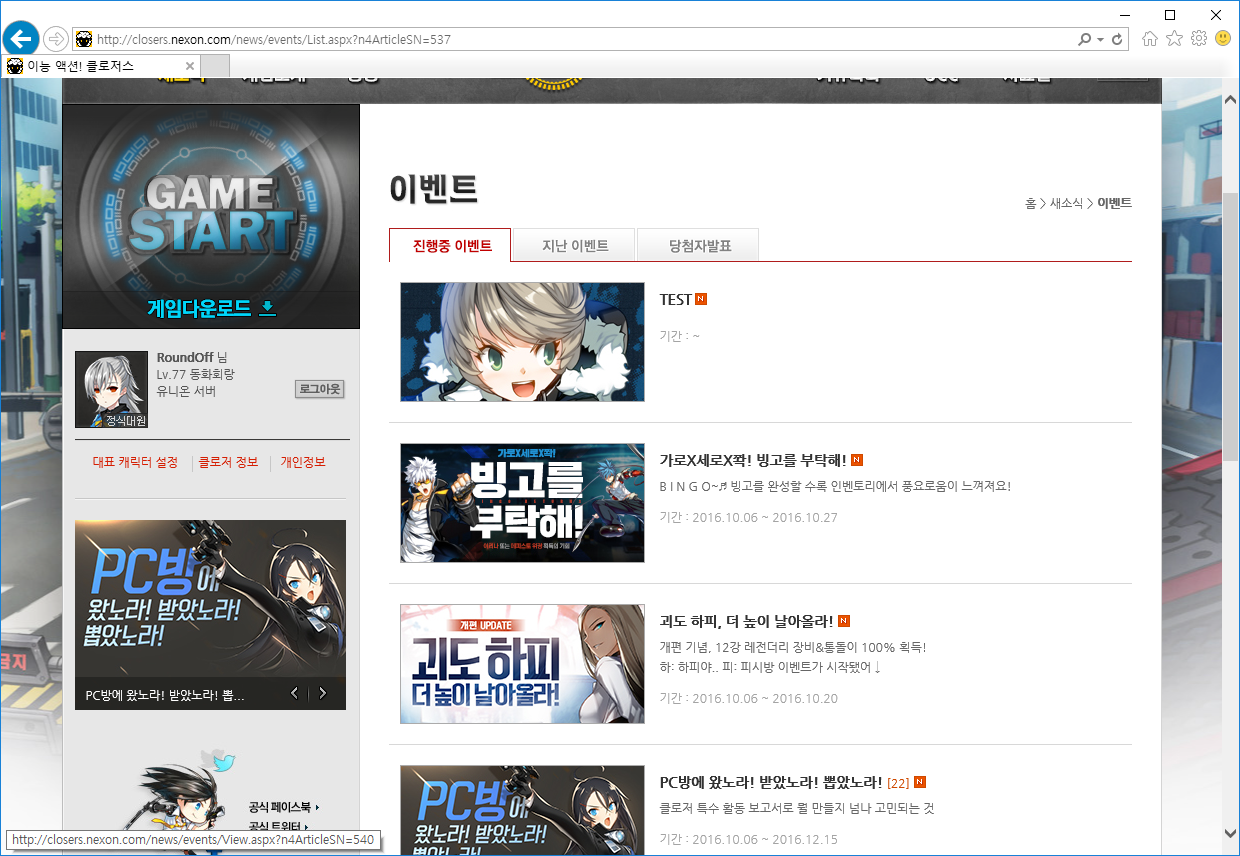Open the Favorites star icon
Viewport: 1240px width, 856px height.
coord(1174,39)
